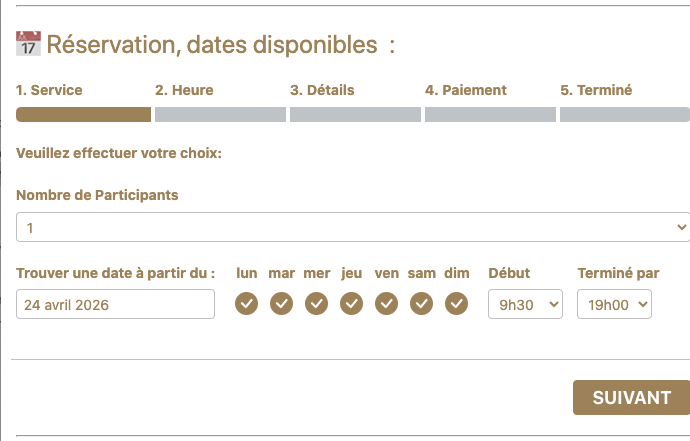This screenshot has height=441, width=690.
Task: Click the filled progress bar under Service
Action: [x=83, y=114]
